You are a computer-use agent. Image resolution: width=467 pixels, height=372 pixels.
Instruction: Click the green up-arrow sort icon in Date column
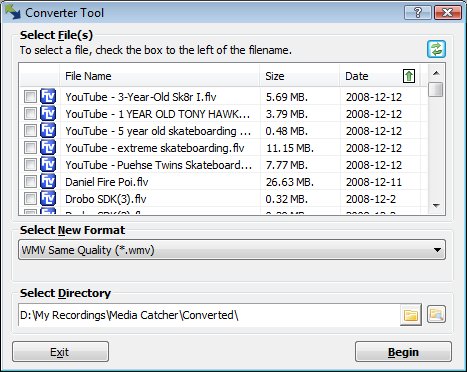point(409,76)
